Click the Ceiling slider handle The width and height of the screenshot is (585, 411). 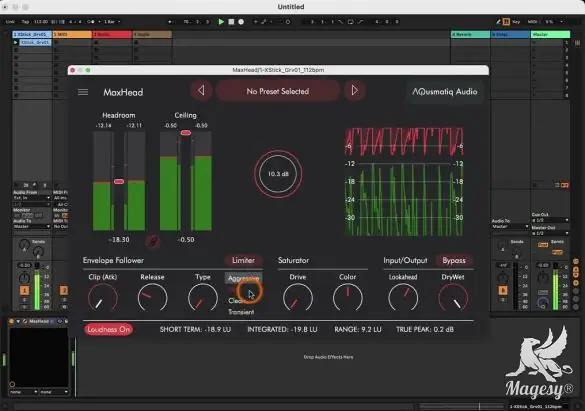point(185,133)
